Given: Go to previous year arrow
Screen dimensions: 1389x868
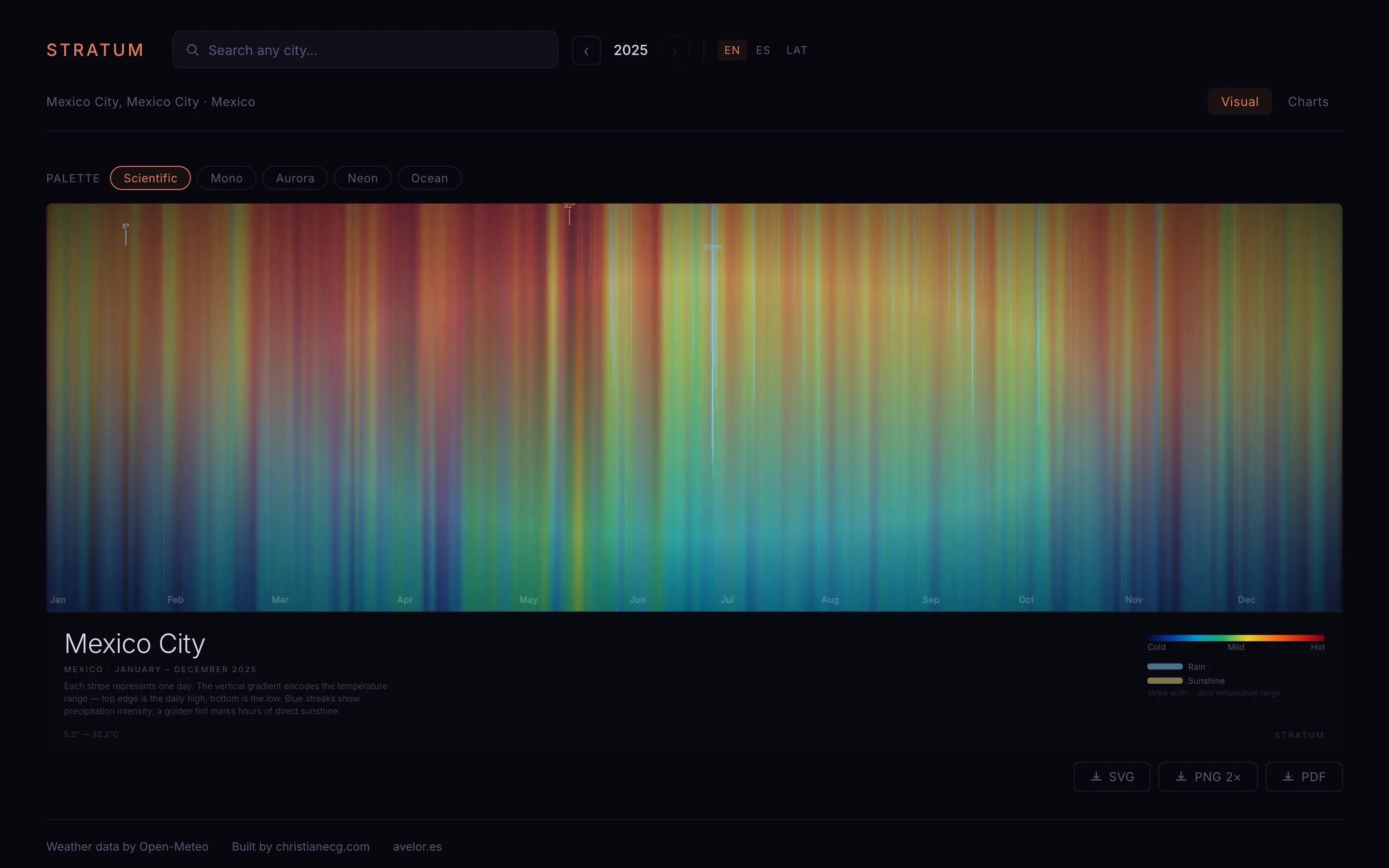Looking at the screenshot, I should coord(586,51).
